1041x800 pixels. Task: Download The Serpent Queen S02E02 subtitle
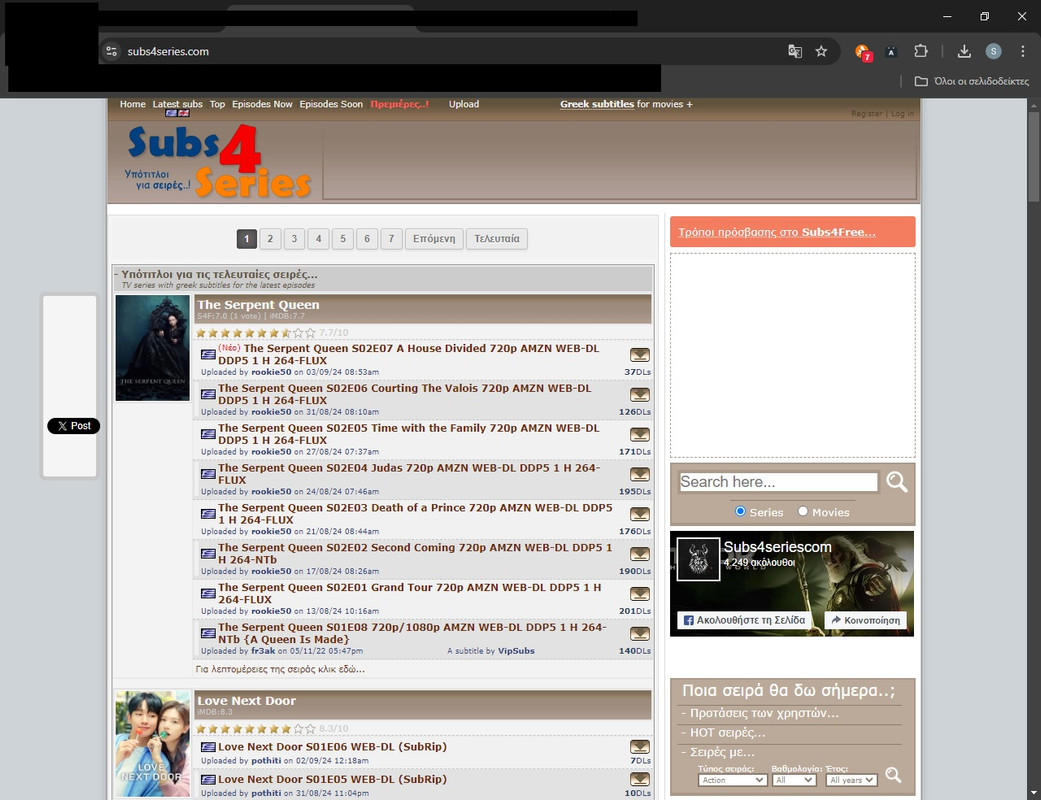pos(639,554)
